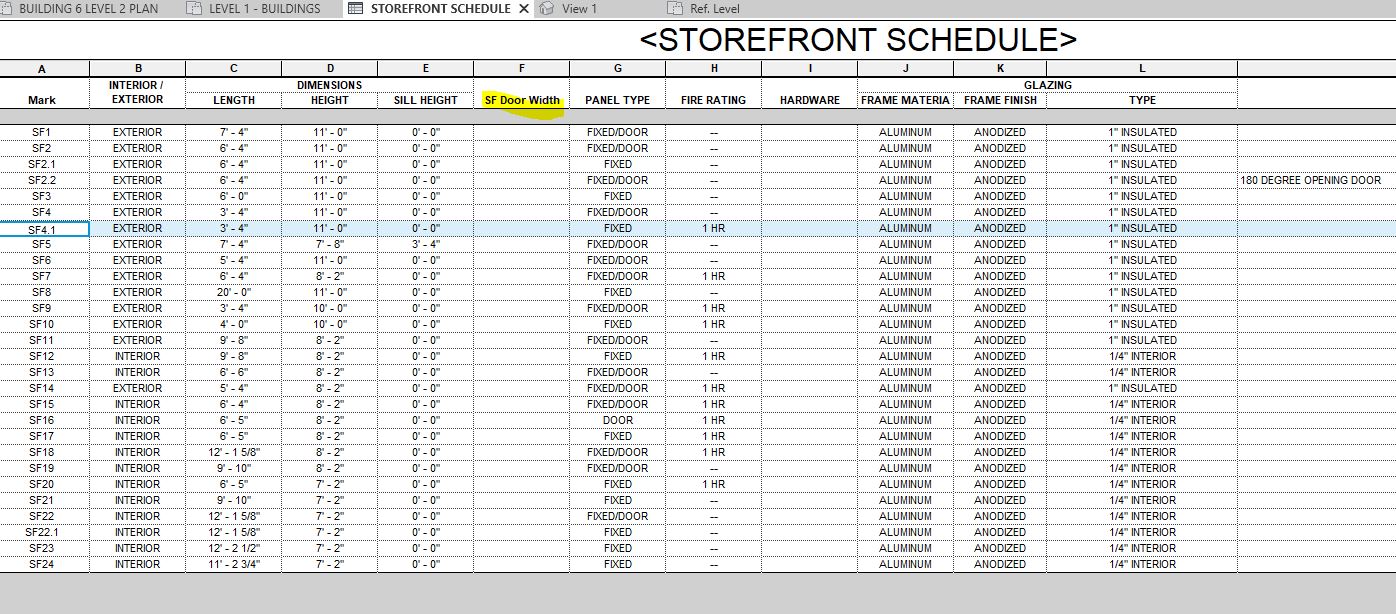Switch to the View 1 tab
Image resolution: width=1396 pixels, height=614 pixels.
[x=580, y=8]
